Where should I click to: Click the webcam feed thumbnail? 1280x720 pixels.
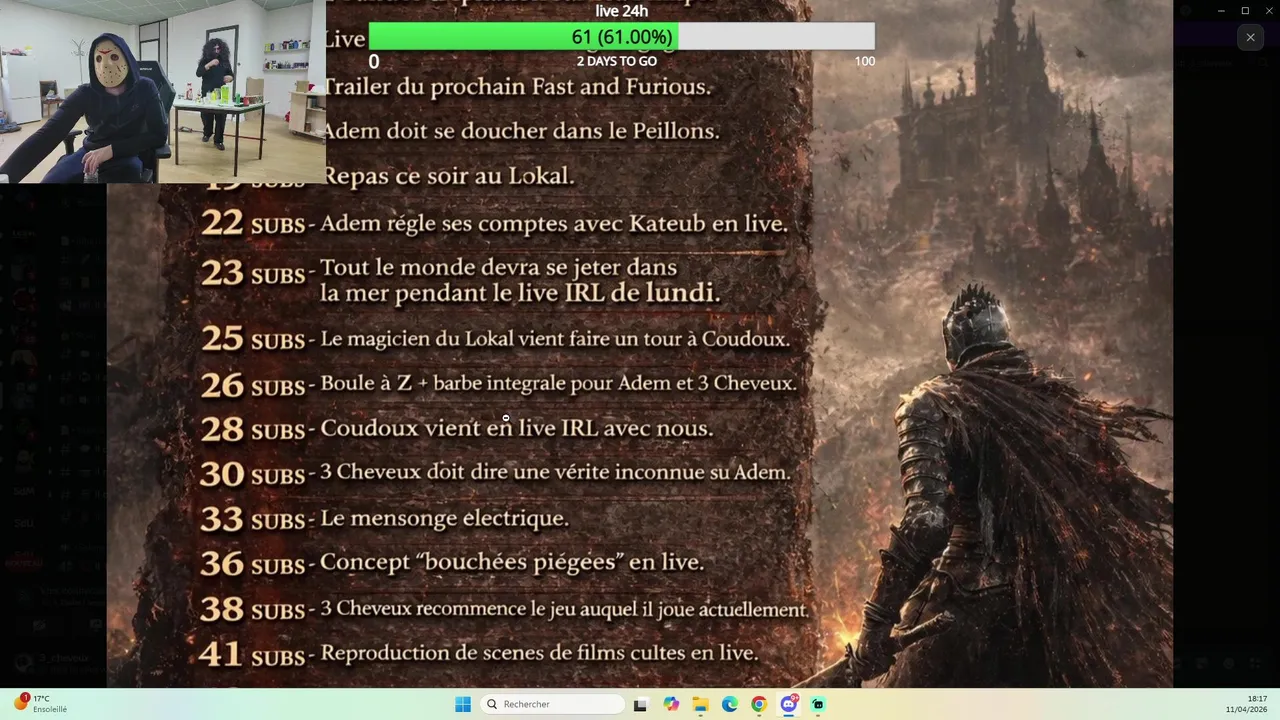(x=163, y=91)
